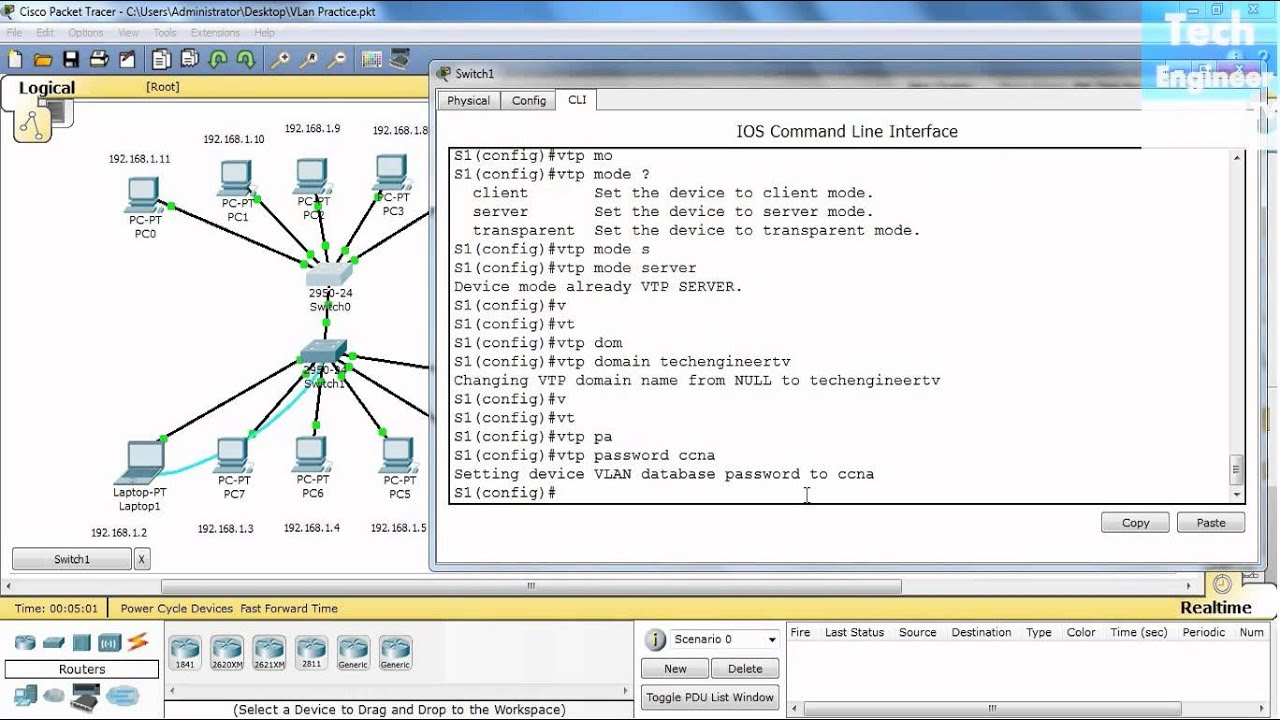Open the Tools menu
1280x720 pixels.
[x=165, y=33]
